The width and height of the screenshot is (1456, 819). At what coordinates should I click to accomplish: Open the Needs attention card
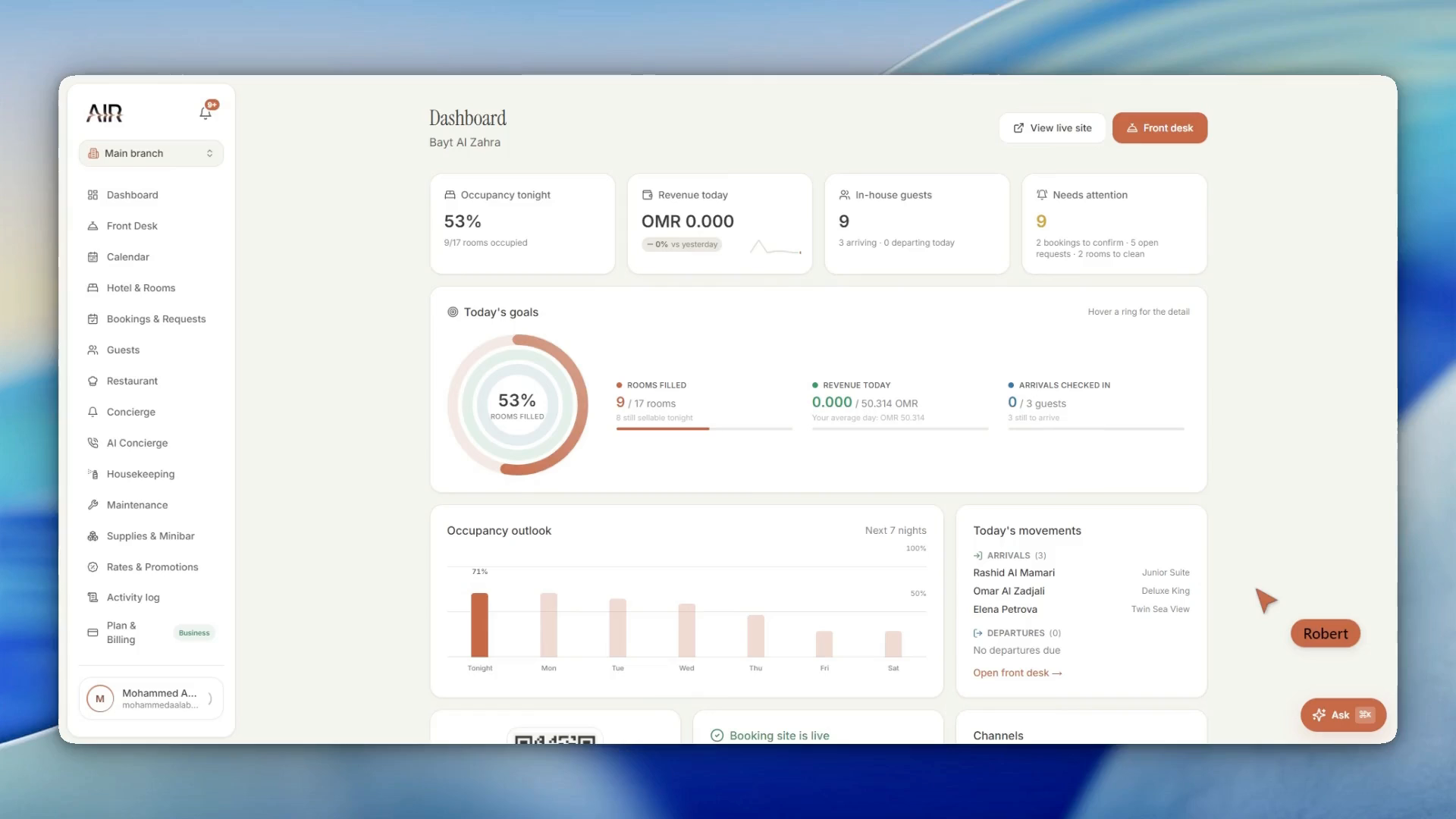1114,224
